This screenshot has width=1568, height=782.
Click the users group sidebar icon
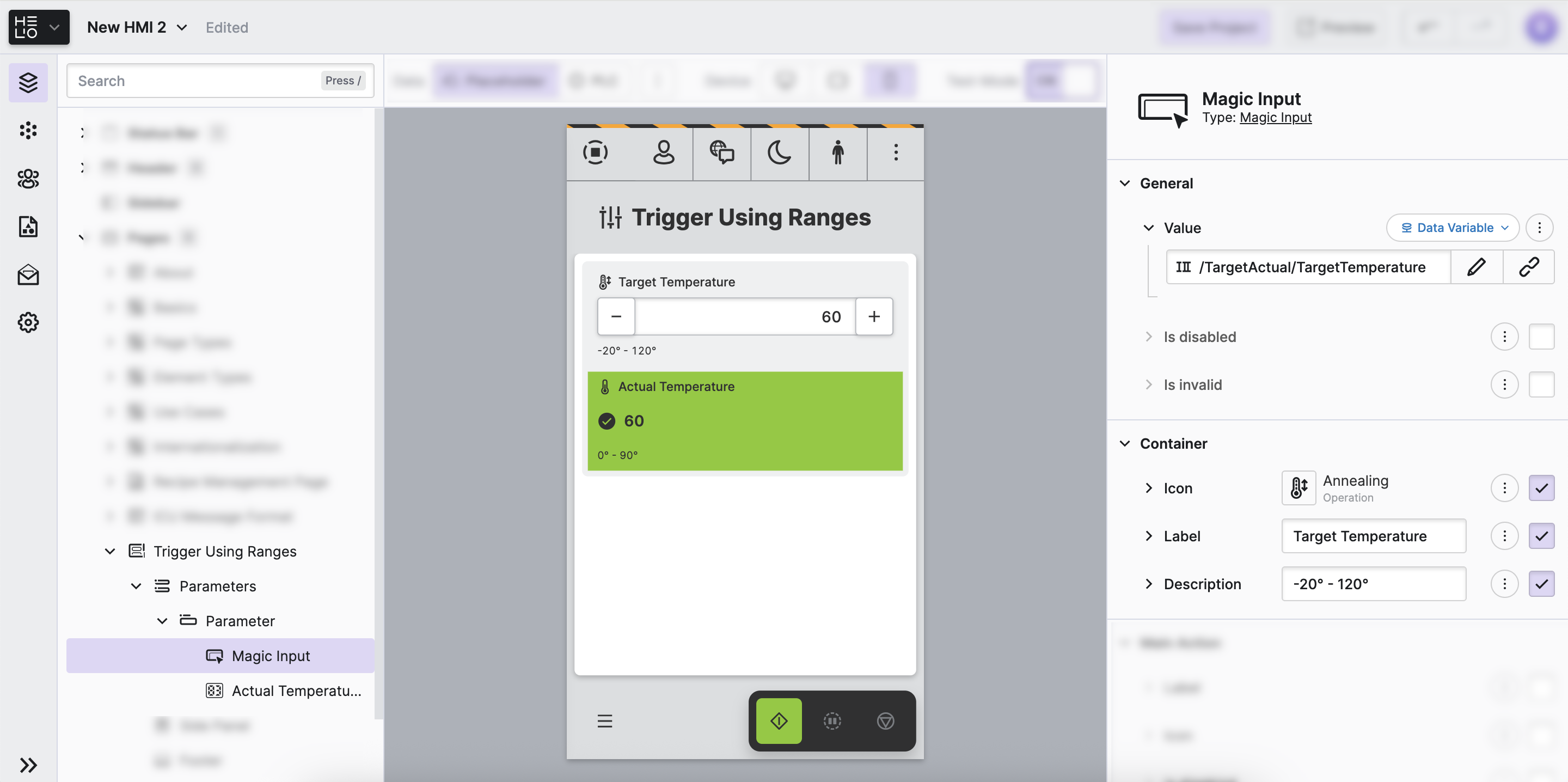[x=28, y=179]
